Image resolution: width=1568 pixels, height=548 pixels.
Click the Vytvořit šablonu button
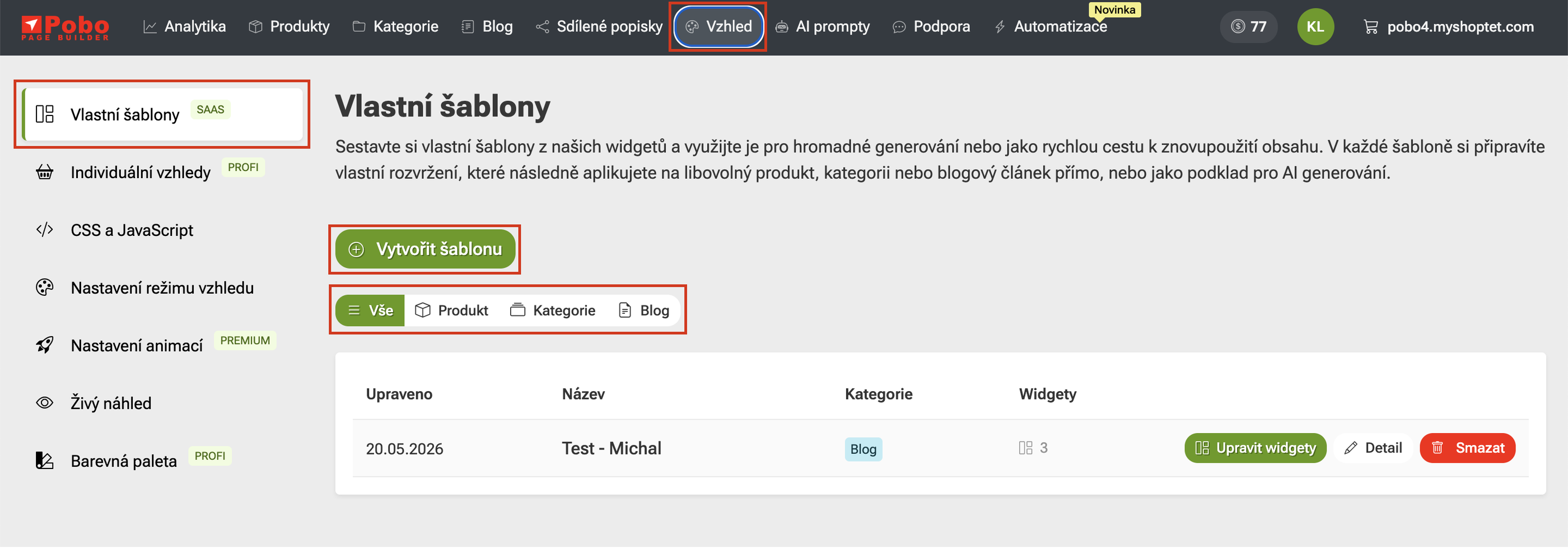(x=425, y=249)
